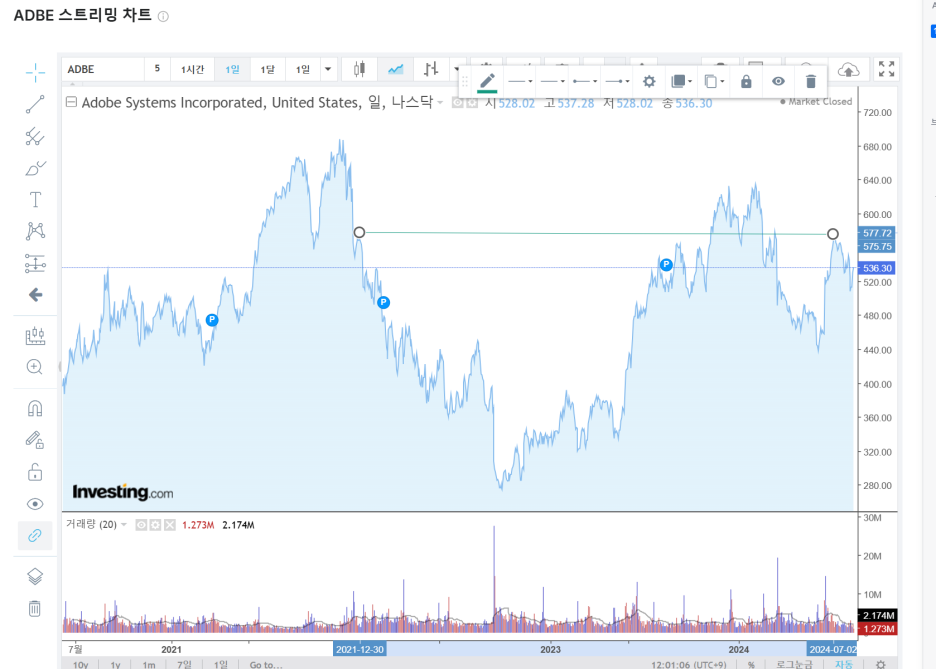
Task: Expand the dropdown arrow after 나스닥
Action: click(x=440, y=103)
